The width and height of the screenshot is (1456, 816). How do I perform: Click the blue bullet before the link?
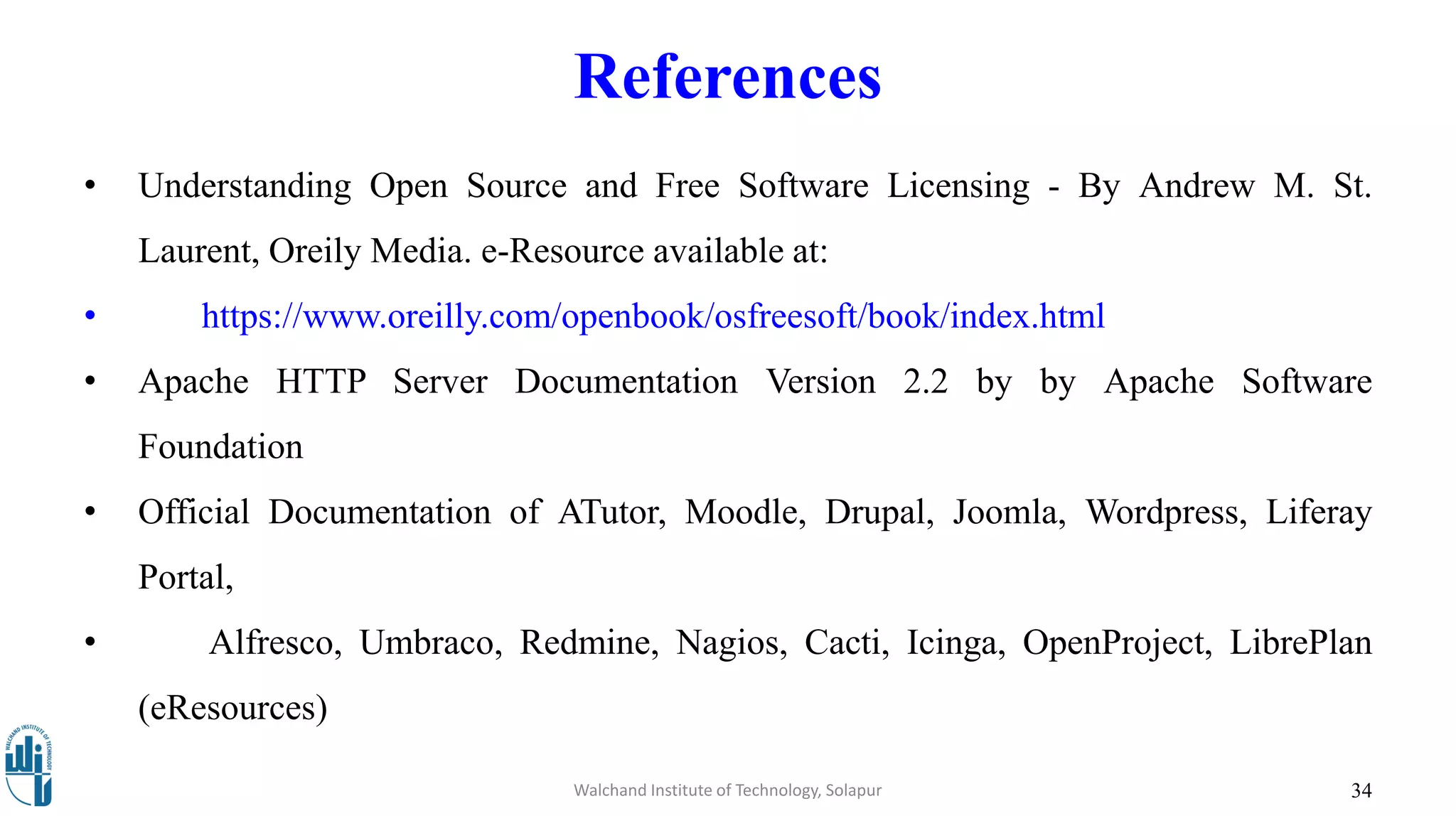coord(90,316)
